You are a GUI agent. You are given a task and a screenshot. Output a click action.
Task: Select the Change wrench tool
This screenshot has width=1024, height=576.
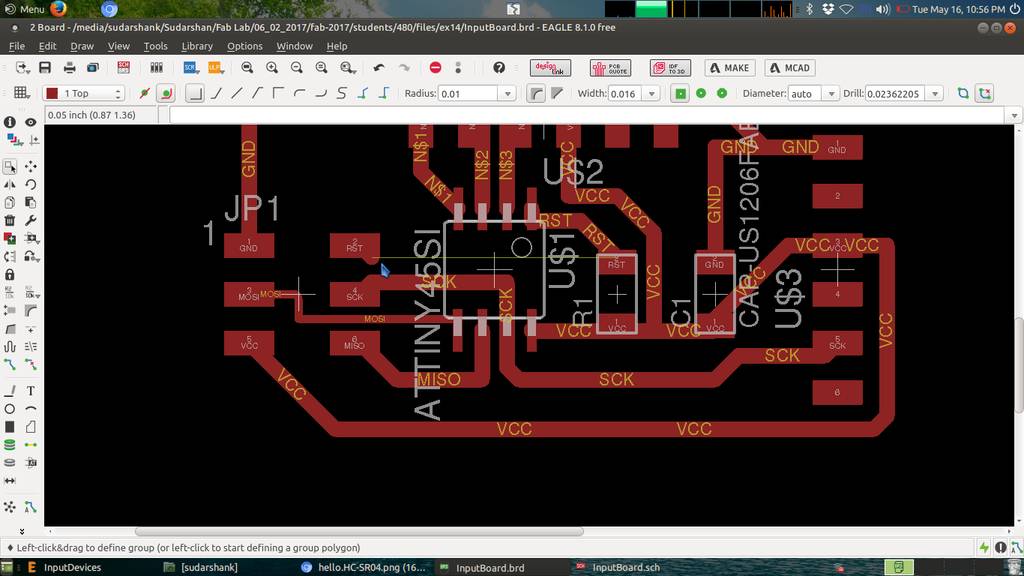point(31,220)
